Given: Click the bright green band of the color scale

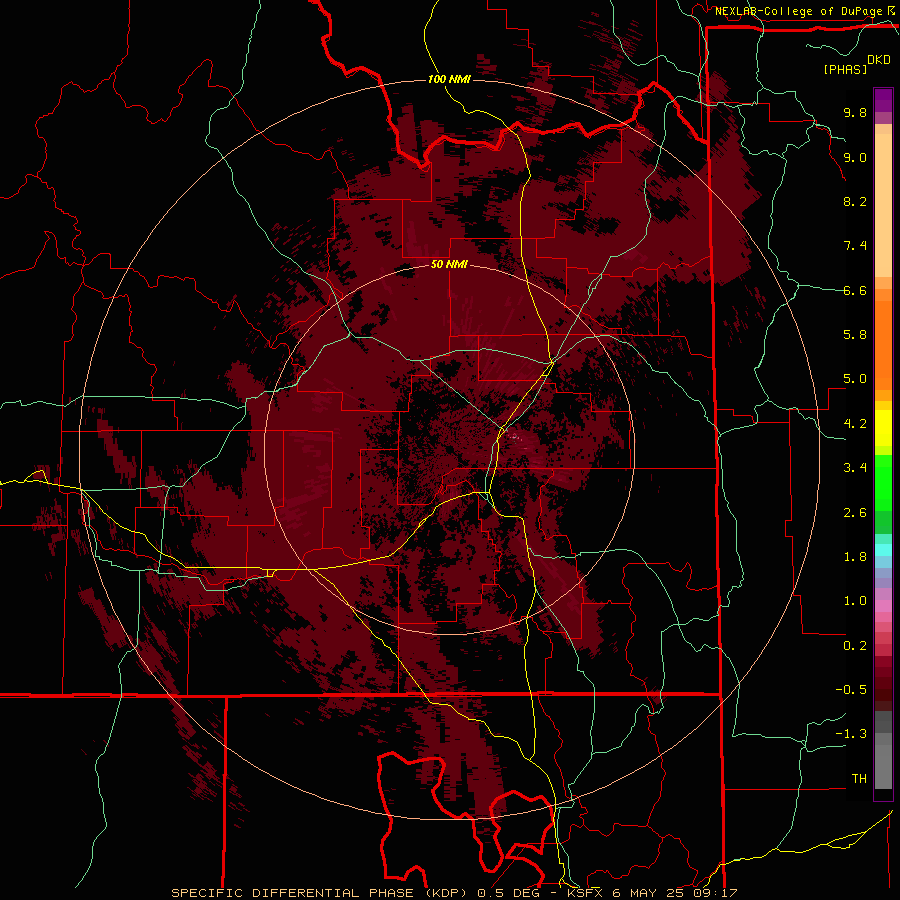Looking at the screenshot, I should point(883,483).
